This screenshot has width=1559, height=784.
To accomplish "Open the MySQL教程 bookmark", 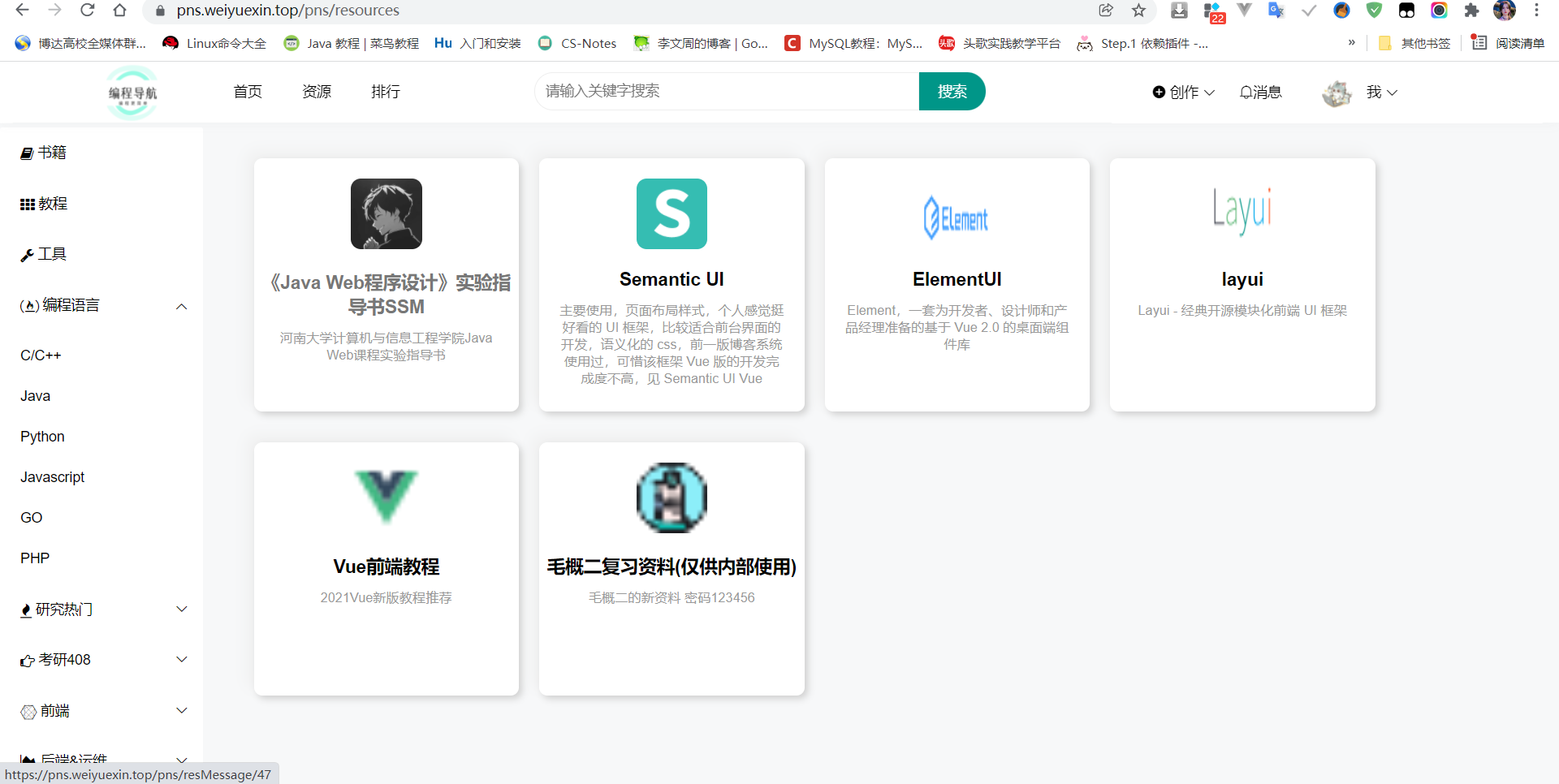I will pos(853,43).
